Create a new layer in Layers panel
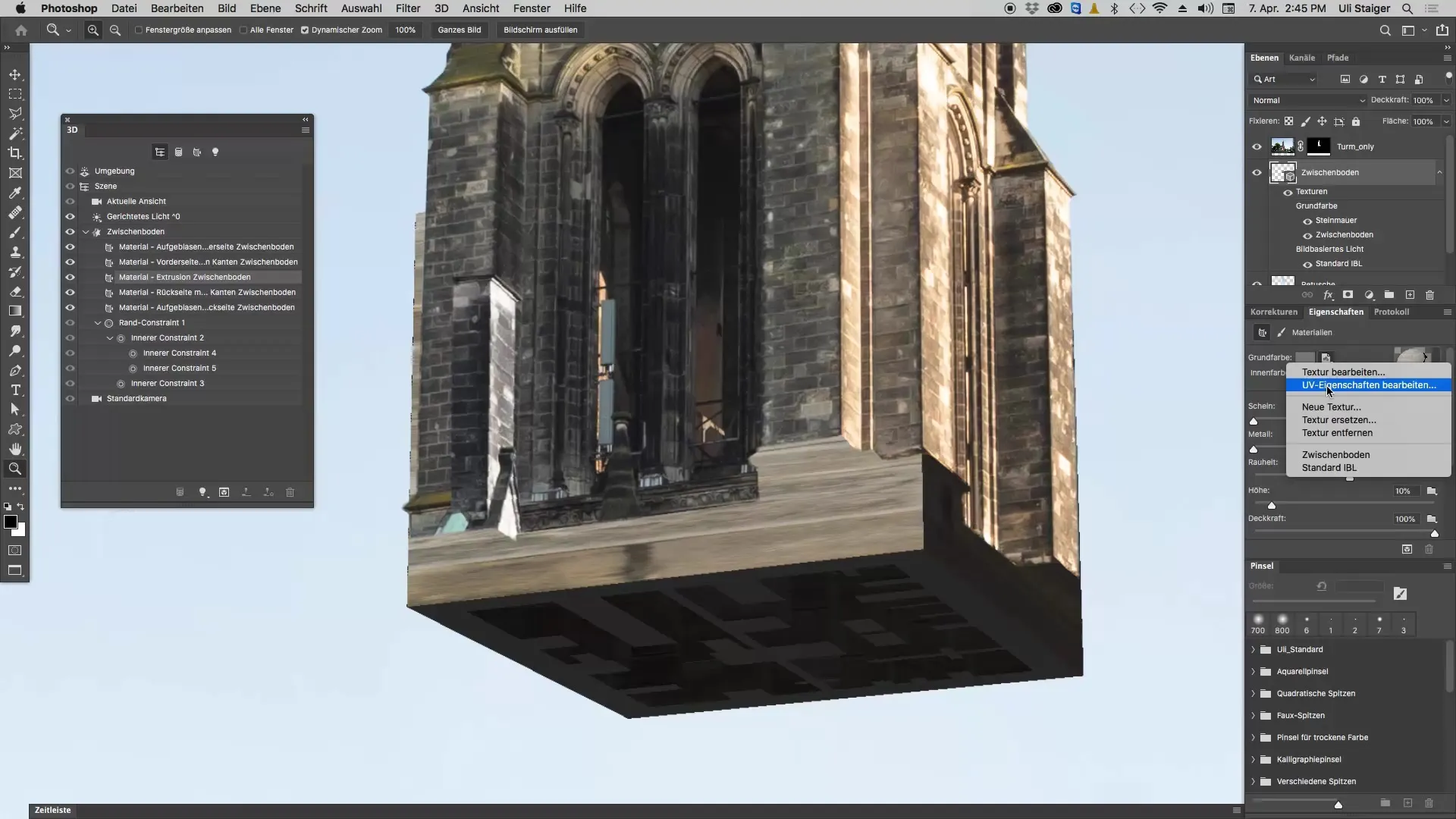The image size is (1456, 819). (1410, 295)
